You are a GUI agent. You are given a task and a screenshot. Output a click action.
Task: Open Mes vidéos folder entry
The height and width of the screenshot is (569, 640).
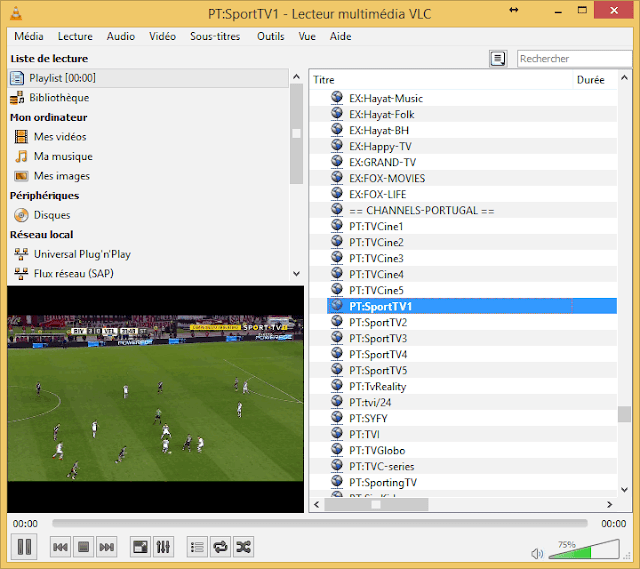[148, 137]
